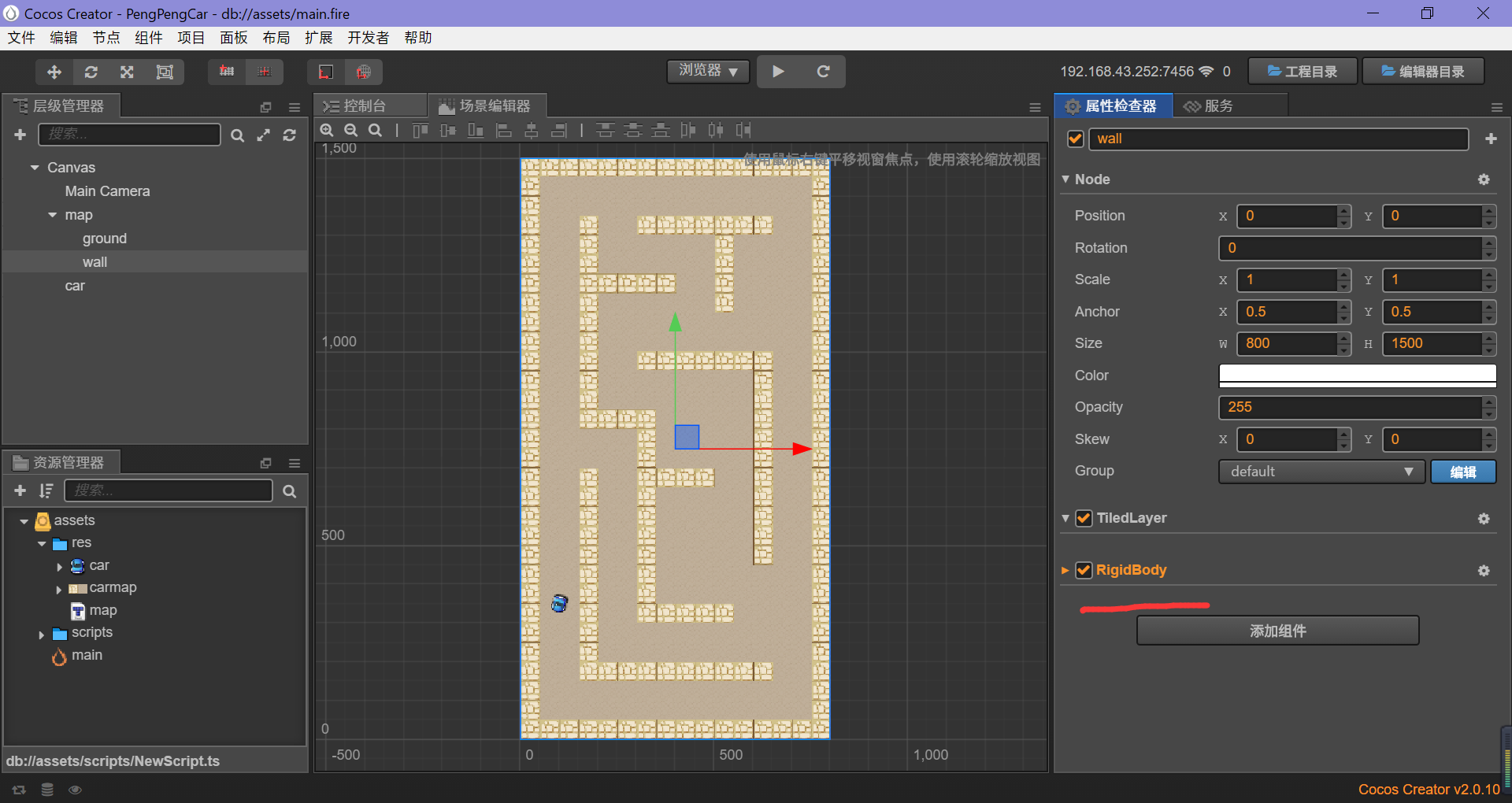The image size is (1512, 803).
Task: Open the Color swatch picker
Action: (1358, 376)
